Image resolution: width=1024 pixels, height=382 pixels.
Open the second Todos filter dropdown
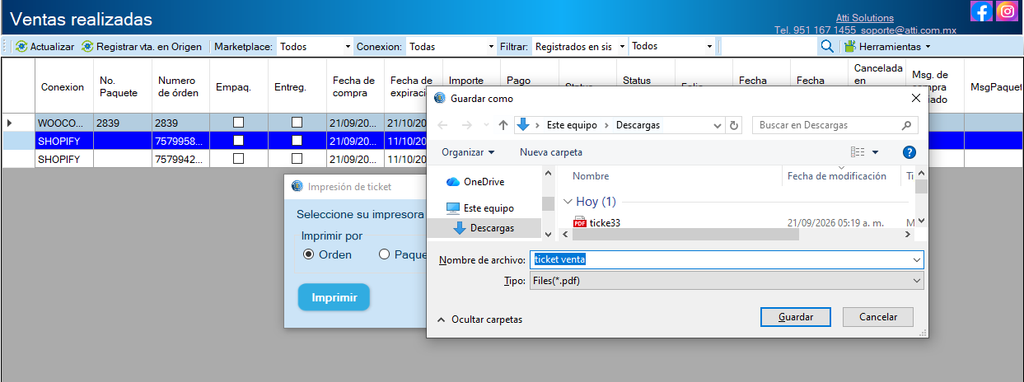672,46
